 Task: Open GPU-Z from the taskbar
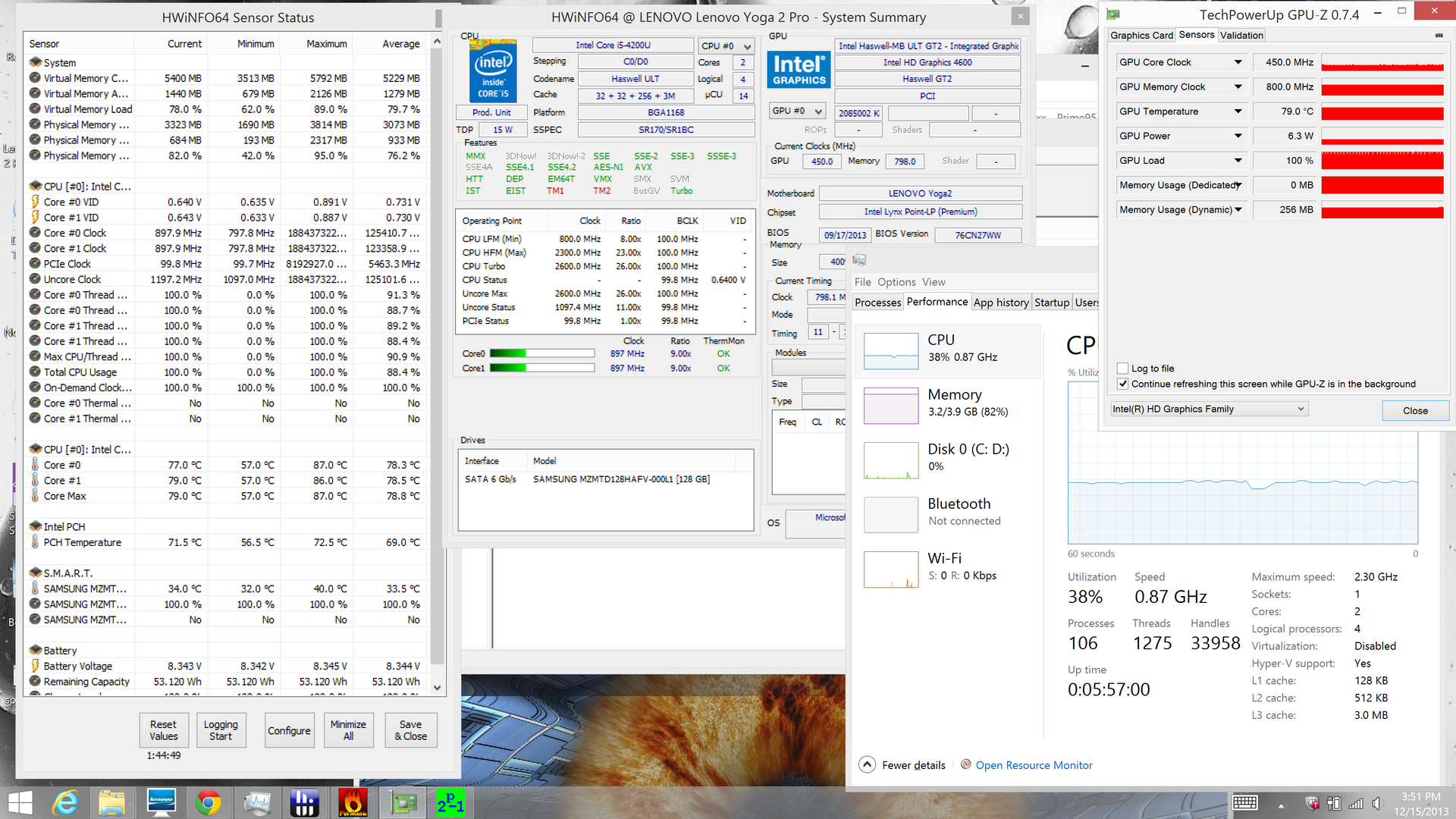403,802
